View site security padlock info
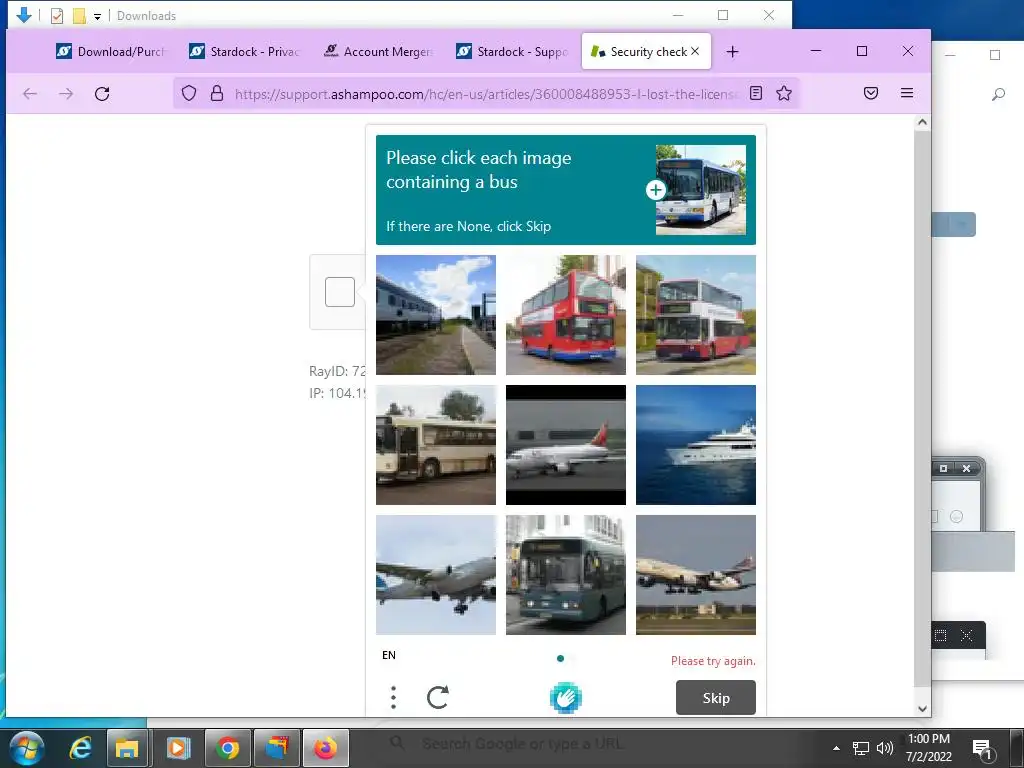1024x768 pixels. pyautogui.click(x=217, y=93)
